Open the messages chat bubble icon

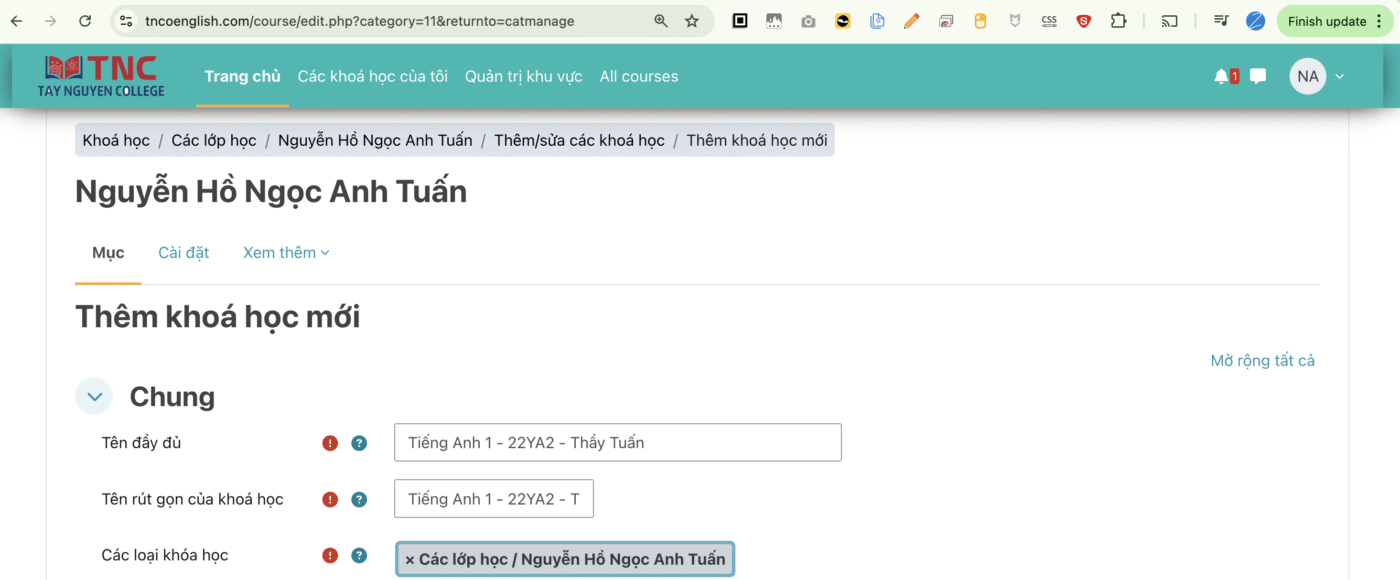pos(1258,76)
